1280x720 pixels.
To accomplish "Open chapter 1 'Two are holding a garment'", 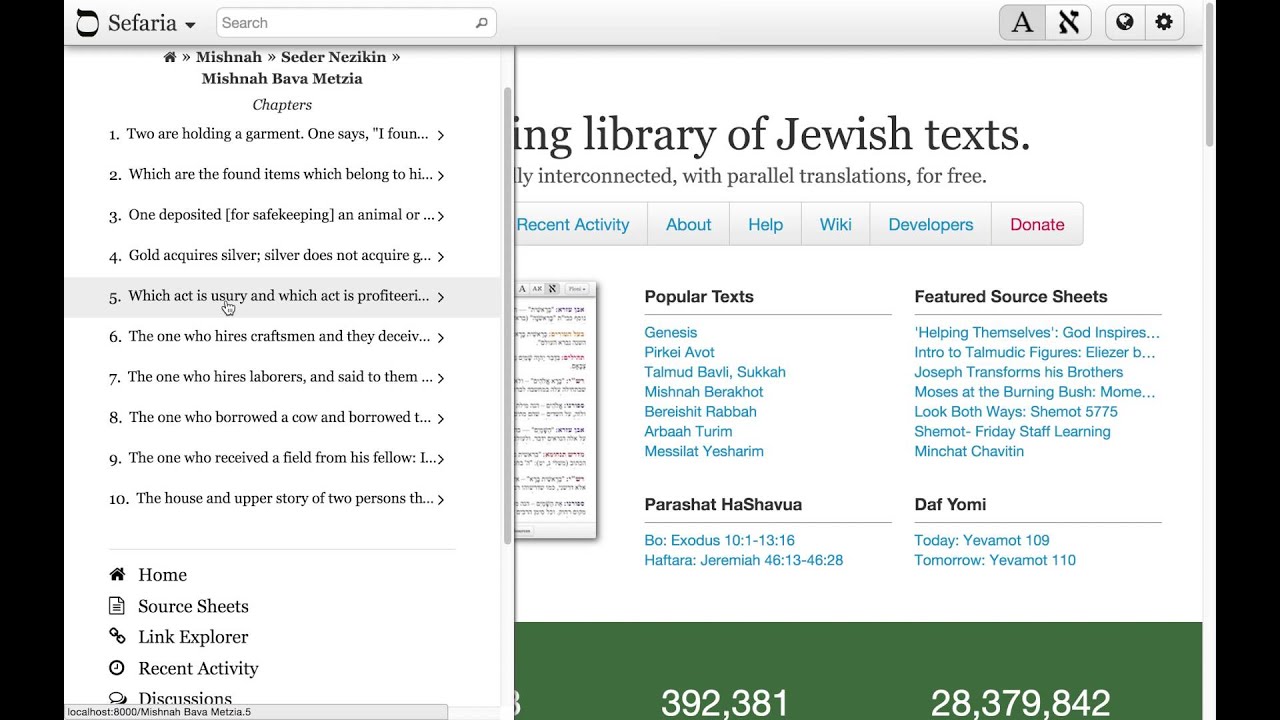I will point(277,134).
